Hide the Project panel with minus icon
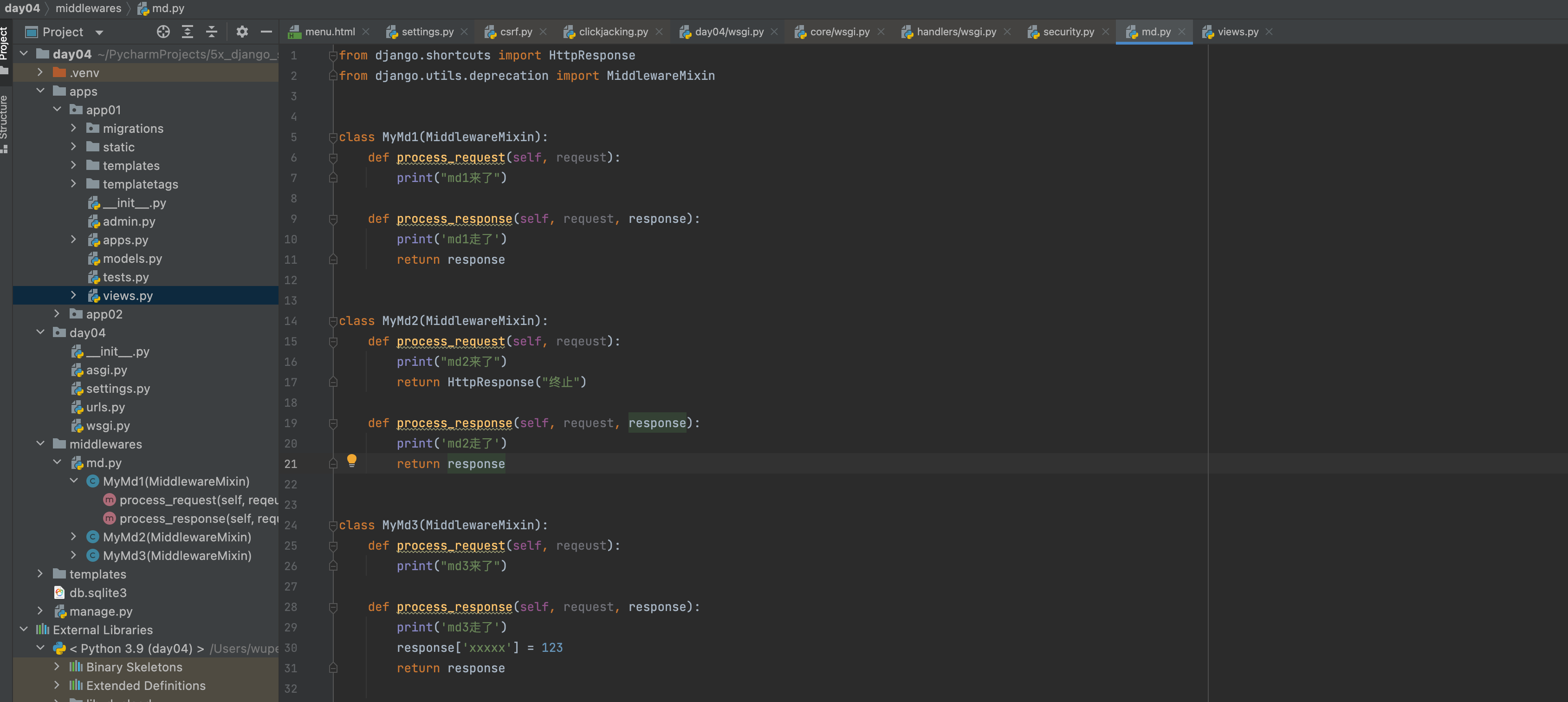This screenshot has width=1568, height=702. pyautogui.click(x=266, y=32)
